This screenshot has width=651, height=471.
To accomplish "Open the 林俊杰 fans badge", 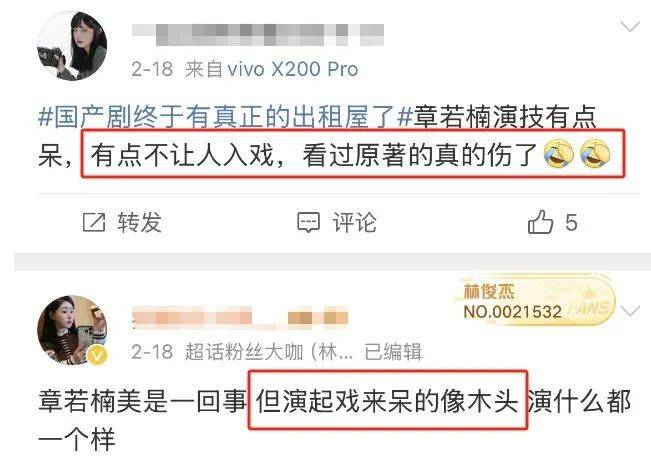I will pyautogui.click(x=534, y=302).
